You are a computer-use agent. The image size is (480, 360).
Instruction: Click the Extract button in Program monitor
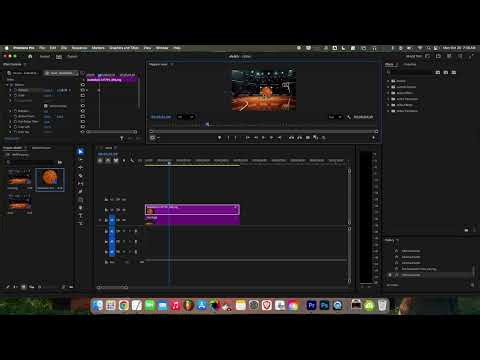(x=299, y=137)
